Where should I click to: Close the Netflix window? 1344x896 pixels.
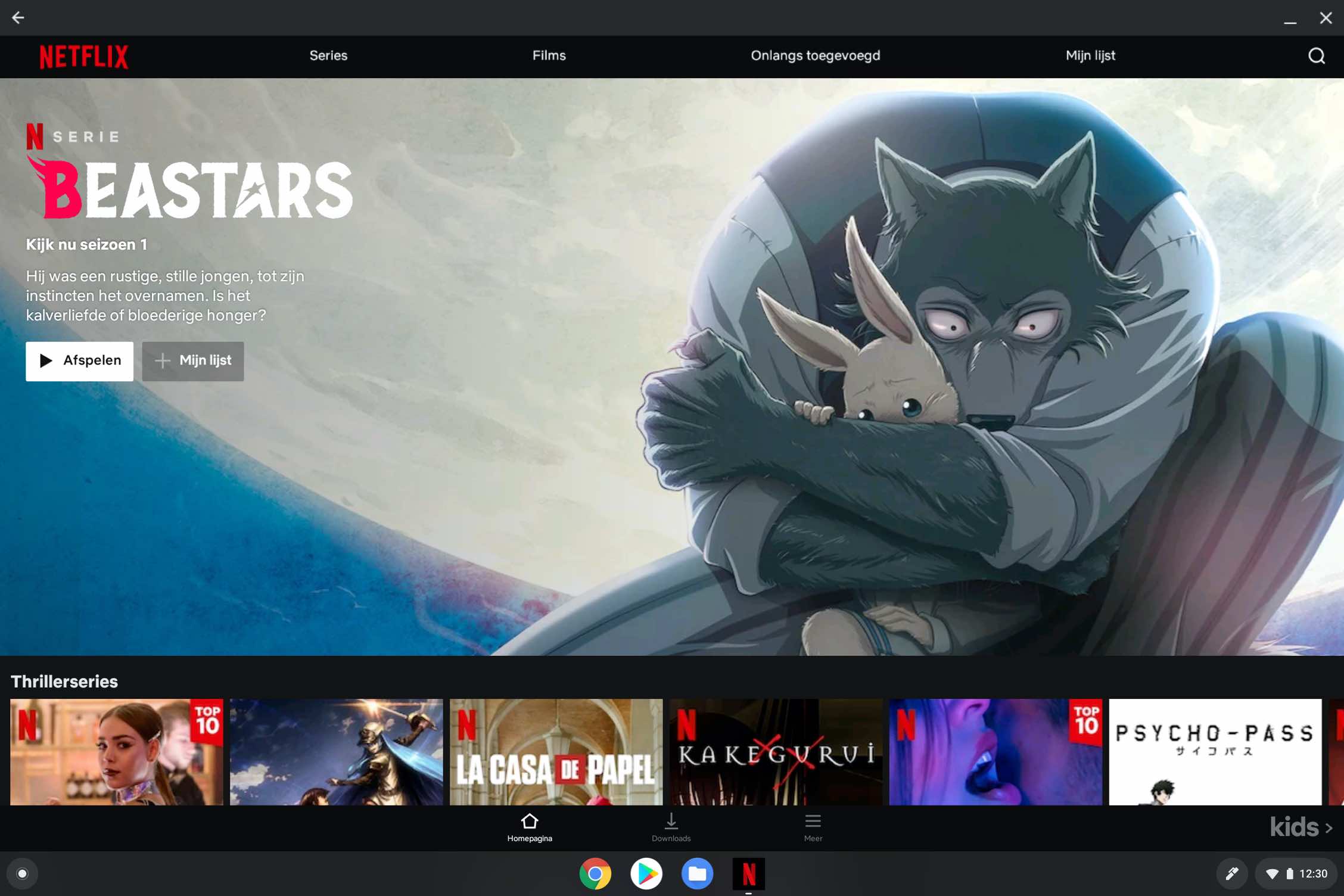(1326, 18)
